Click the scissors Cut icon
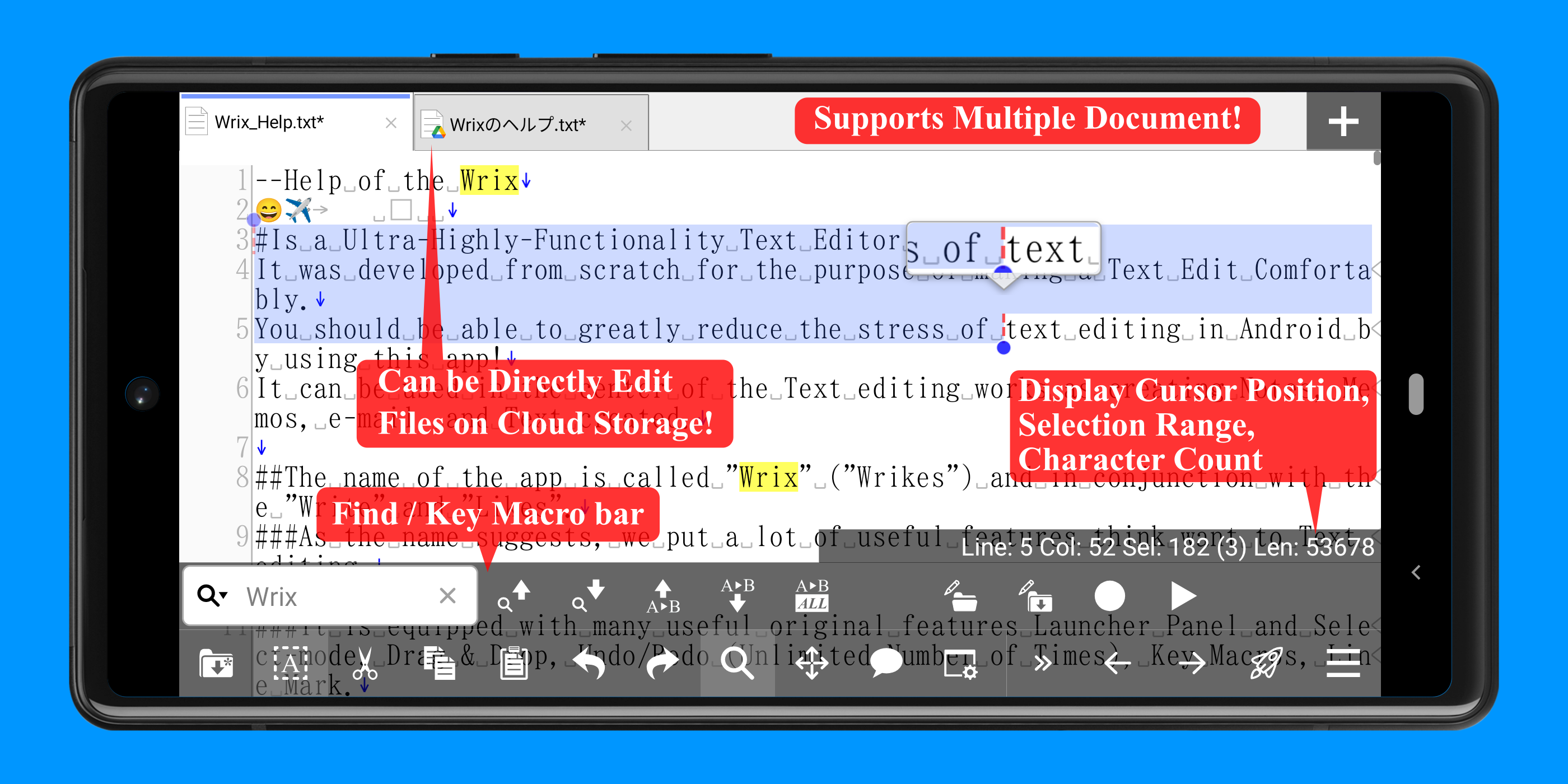 [365, 663]
